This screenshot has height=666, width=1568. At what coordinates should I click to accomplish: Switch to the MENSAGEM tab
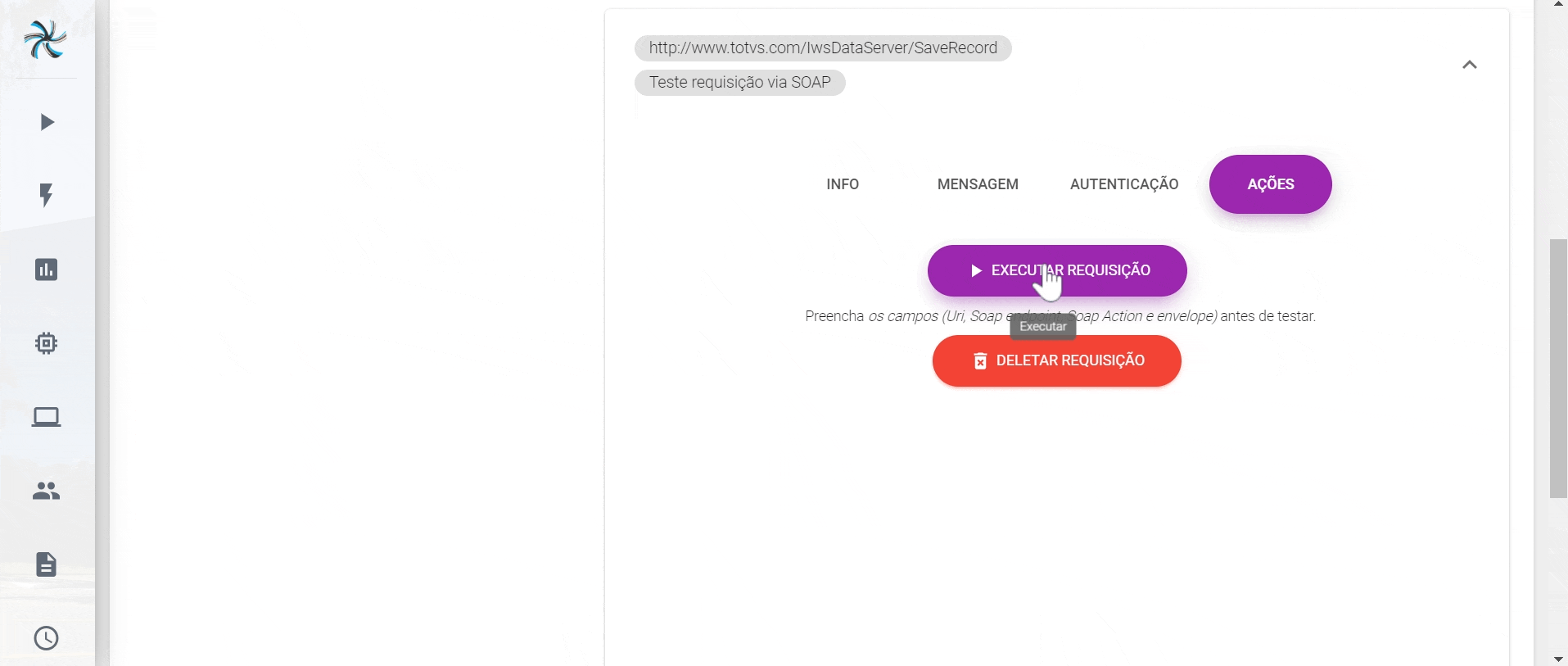pos(978,184)
